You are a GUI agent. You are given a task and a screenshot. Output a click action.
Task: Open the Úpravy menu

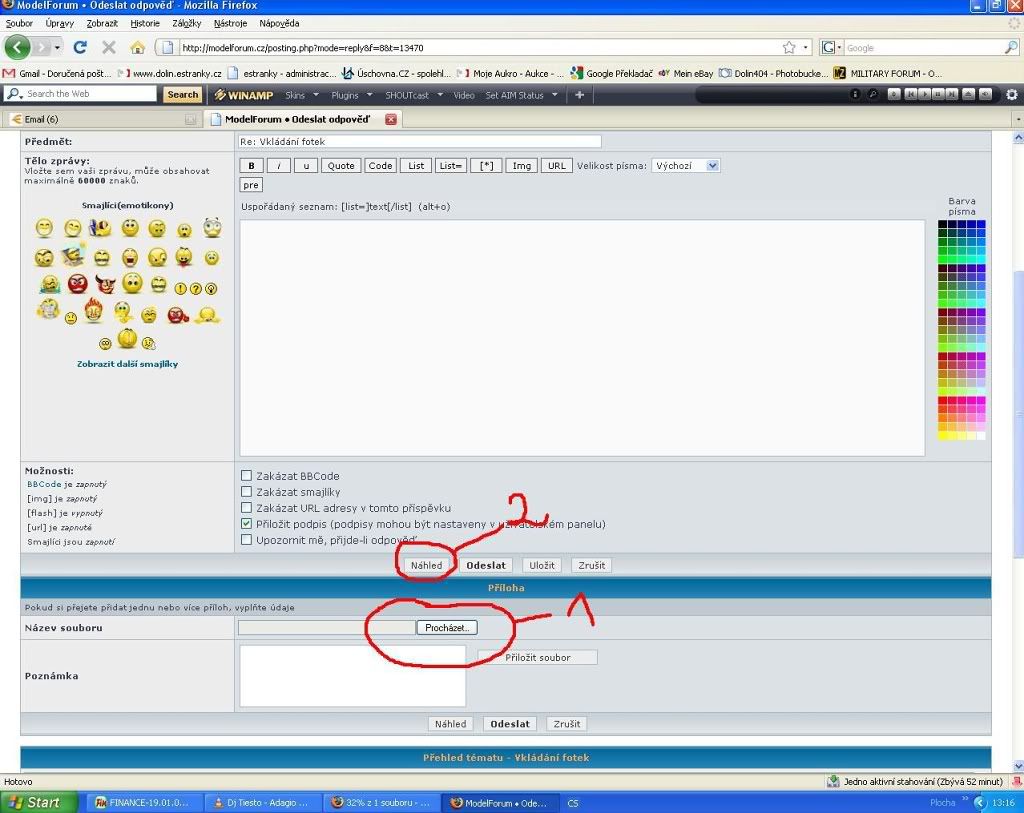pos(59,23)
